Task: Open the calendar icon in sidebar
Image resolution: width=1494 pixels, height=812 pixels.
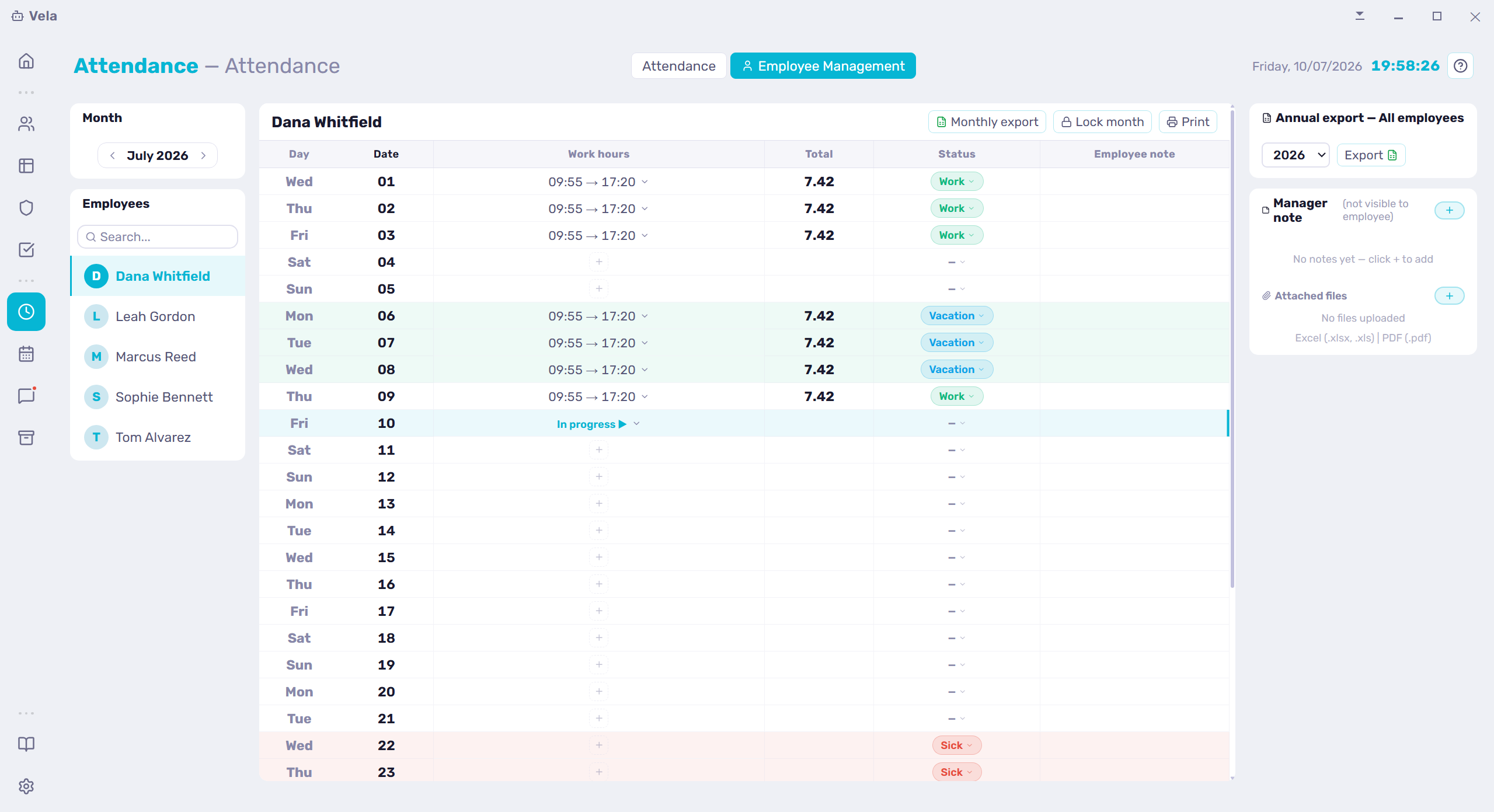Action: pyautogui.click(x=26, y=354)
